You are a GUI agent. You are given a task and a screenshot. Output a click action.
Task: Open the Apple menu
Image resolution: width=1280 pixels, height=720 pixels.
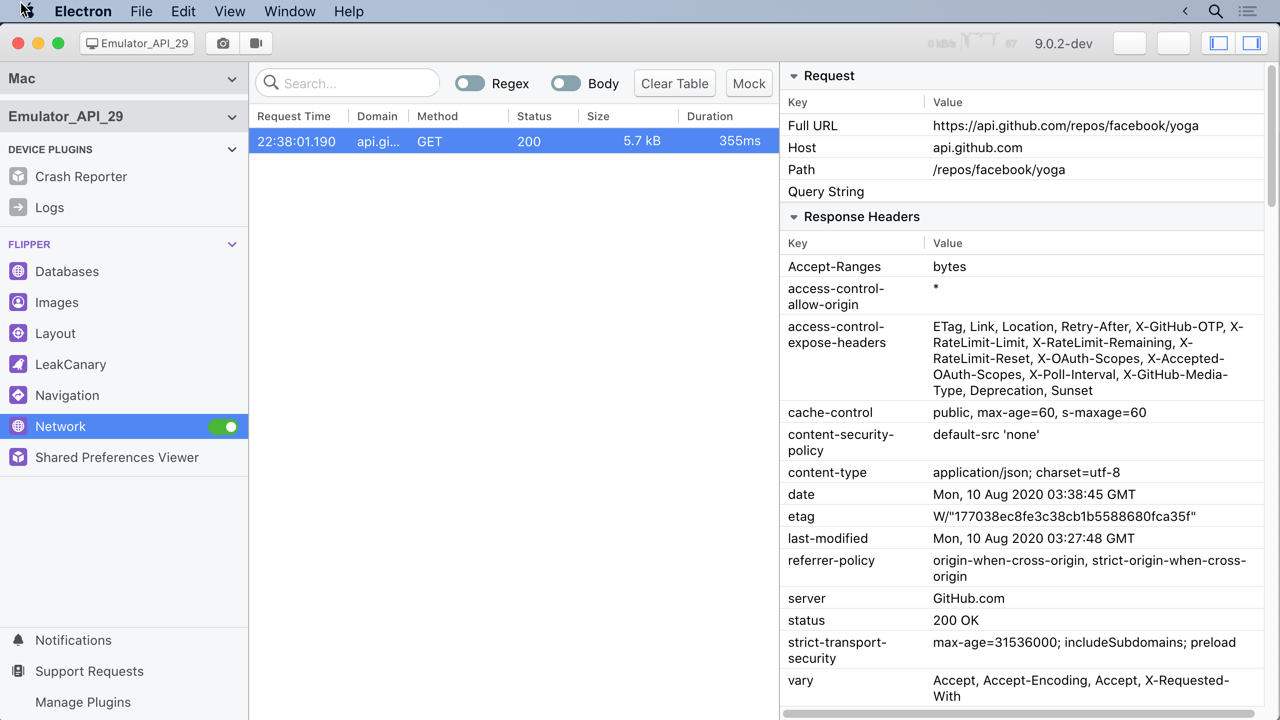click(27, 11)
